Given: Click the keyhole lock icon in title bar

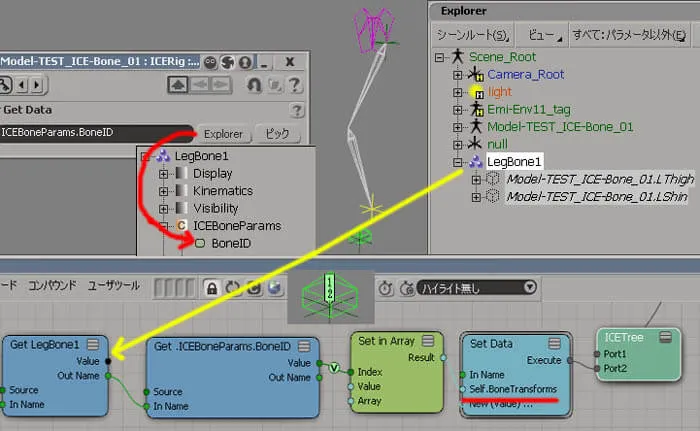Looking at the screenshot, I should coord(245,62).
